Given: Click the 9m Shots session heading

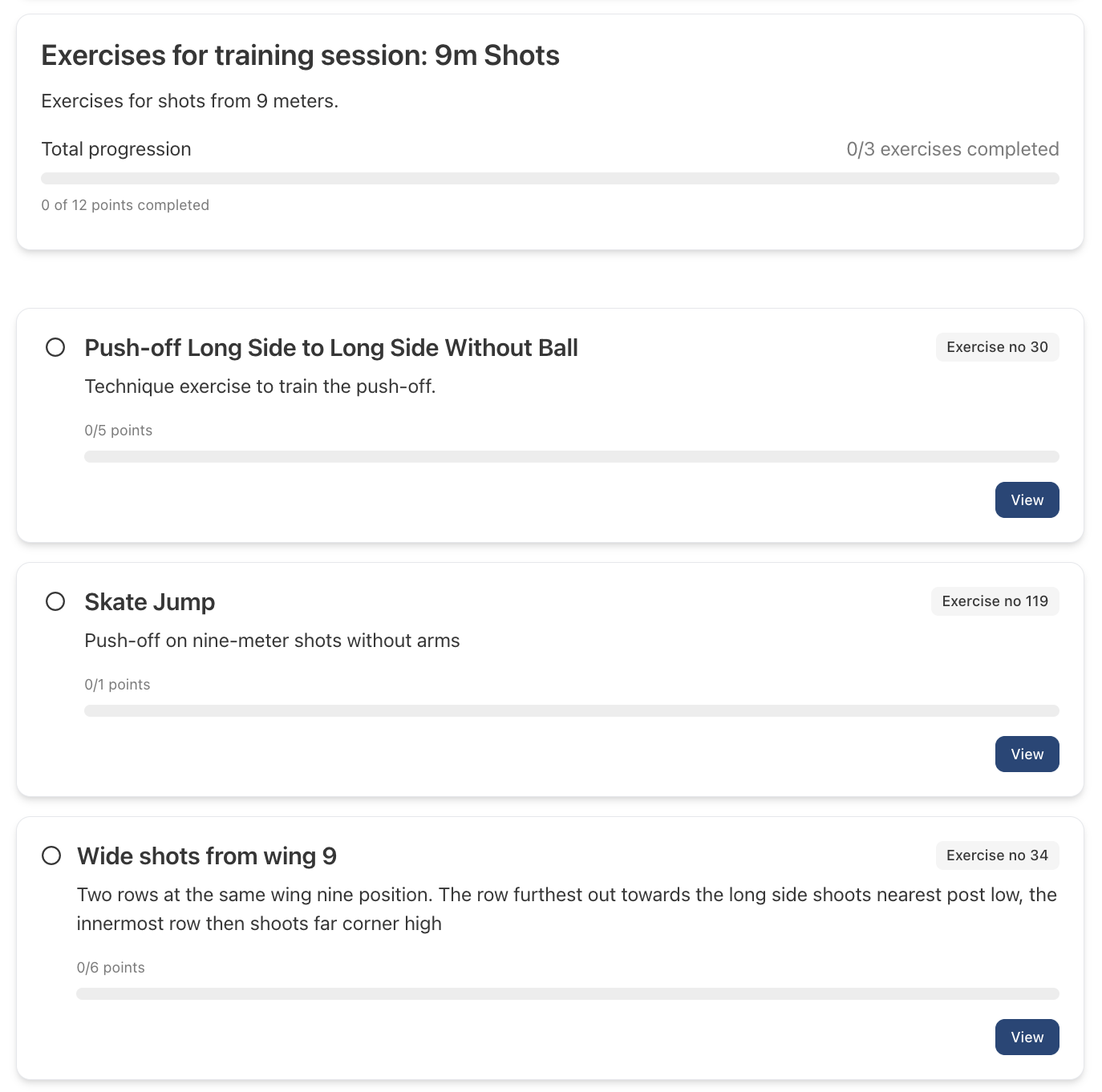Looking at the screenshot, I should [300, 55].
